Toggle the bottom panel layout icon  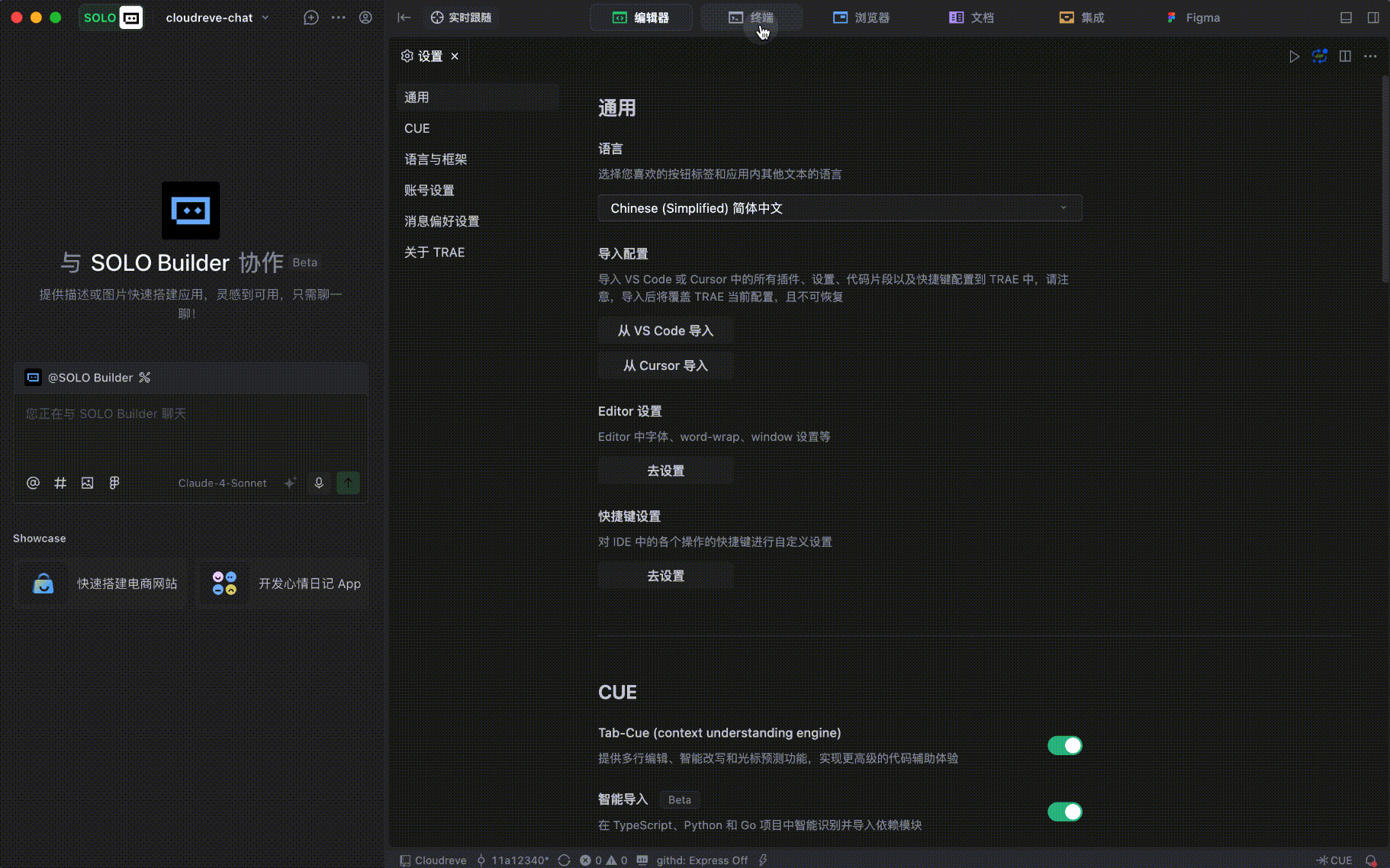[x=1346, y=18]
